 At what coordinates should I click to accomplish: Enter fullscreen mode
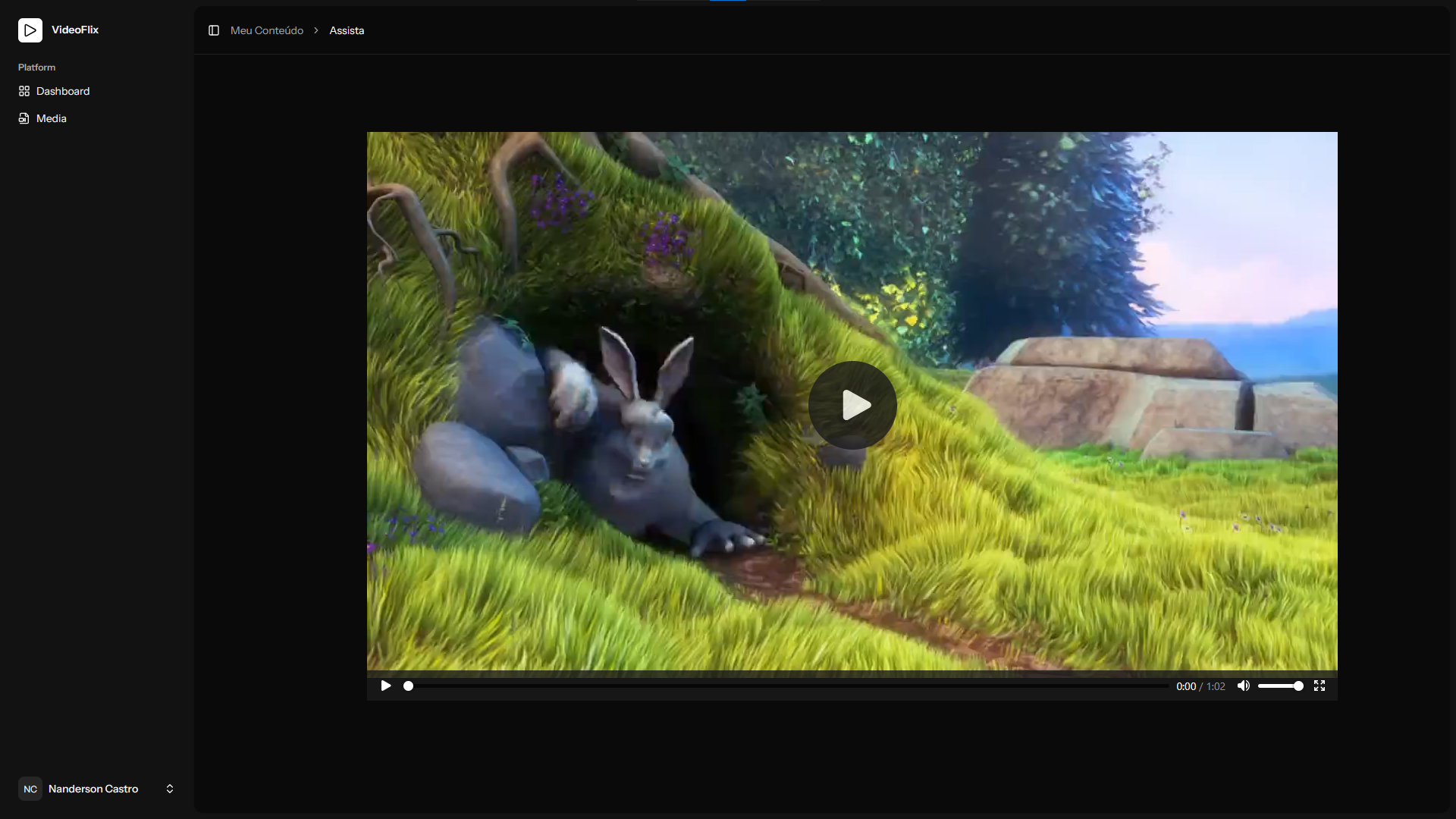[x=1319, y=686]
